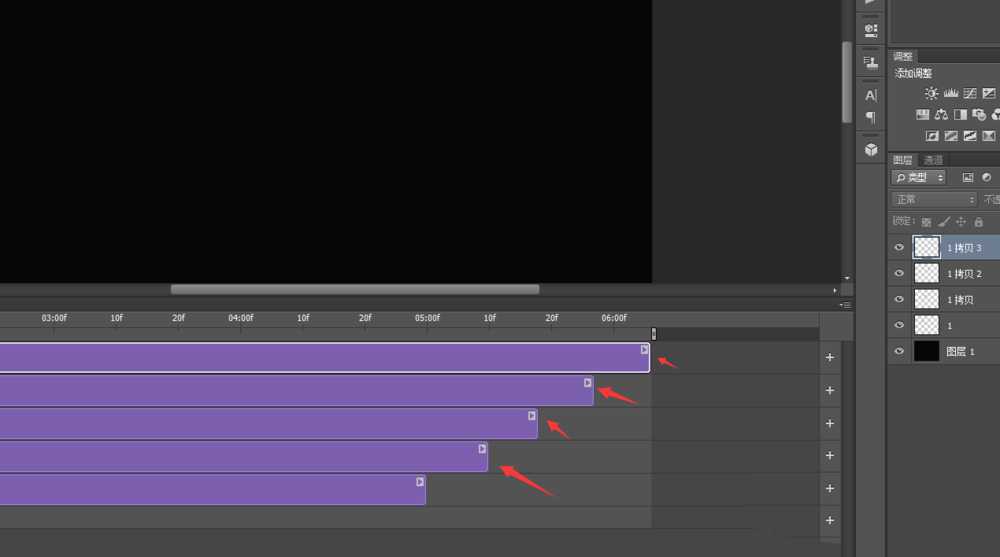Screen dimensions: 1000x557
Task: Click the transition arrow on the top clip
Action: 644,350
